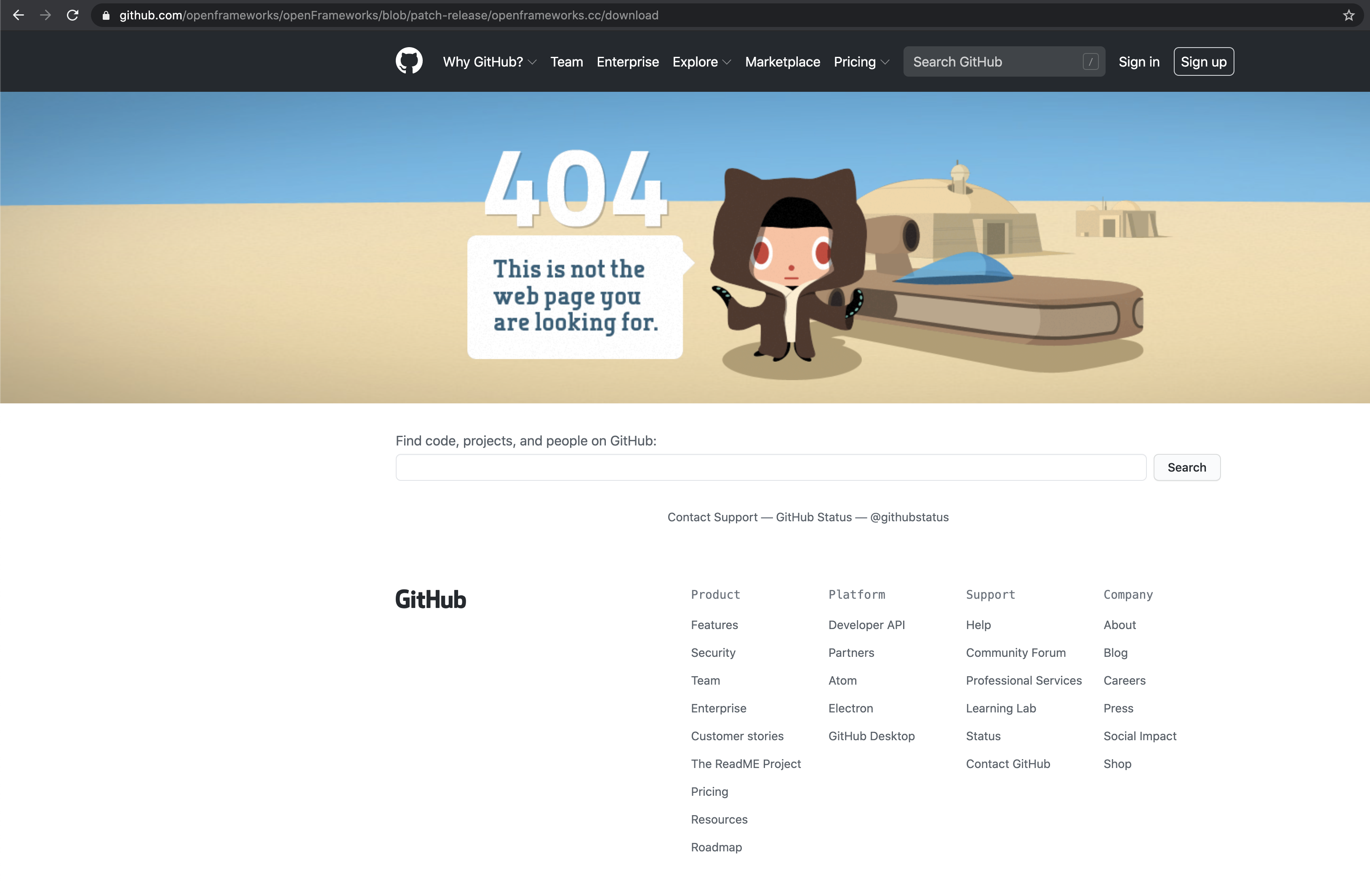
Task: Click the browser forward arrow
Action: (45, 15)
